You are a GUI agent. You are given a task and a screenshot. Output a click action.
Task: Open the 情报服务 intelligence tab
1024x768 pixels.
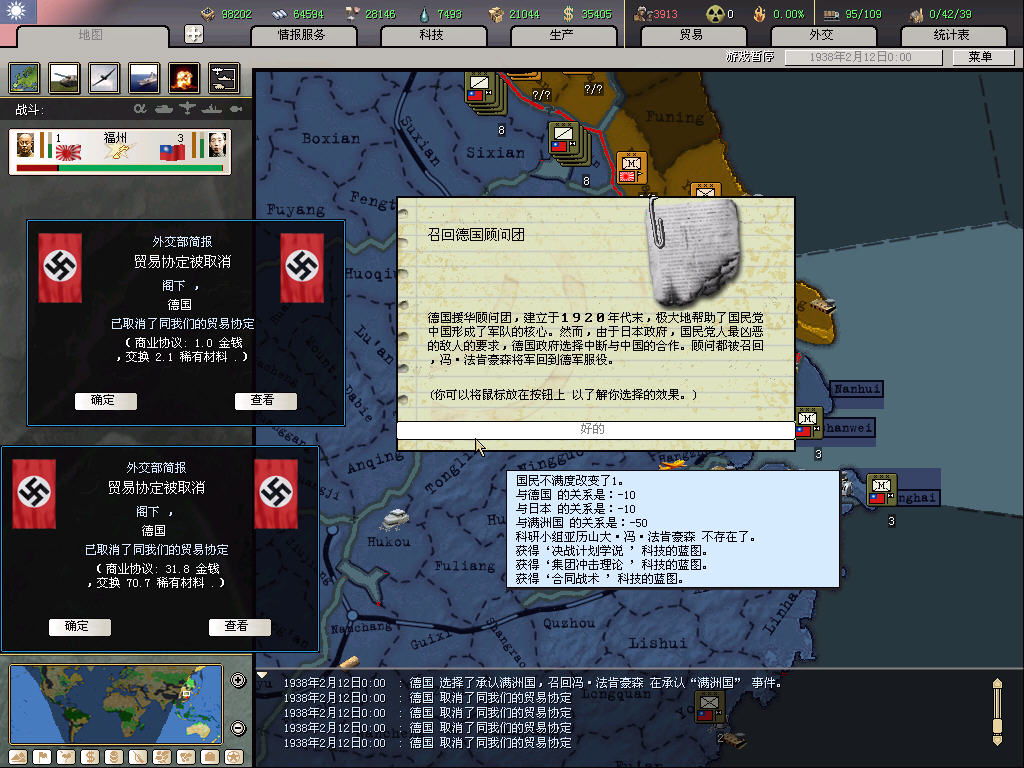pyautogui.click(x=302, y=35)
